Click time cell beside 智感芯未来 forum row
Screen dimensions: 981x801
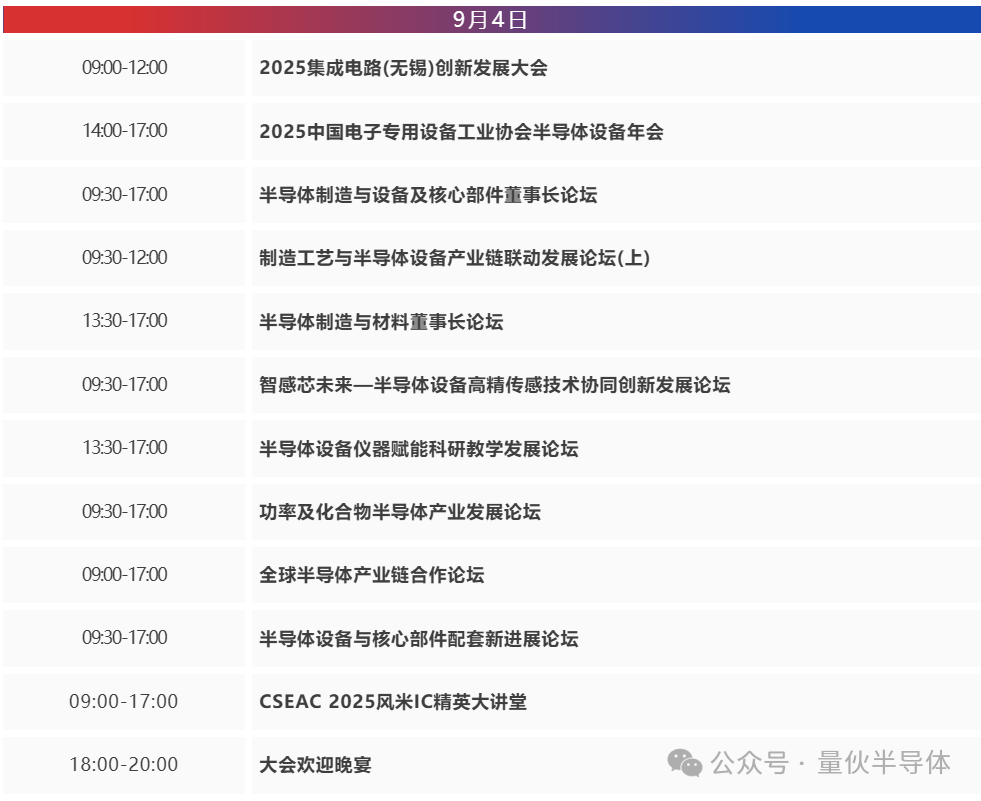pos(125,384)
